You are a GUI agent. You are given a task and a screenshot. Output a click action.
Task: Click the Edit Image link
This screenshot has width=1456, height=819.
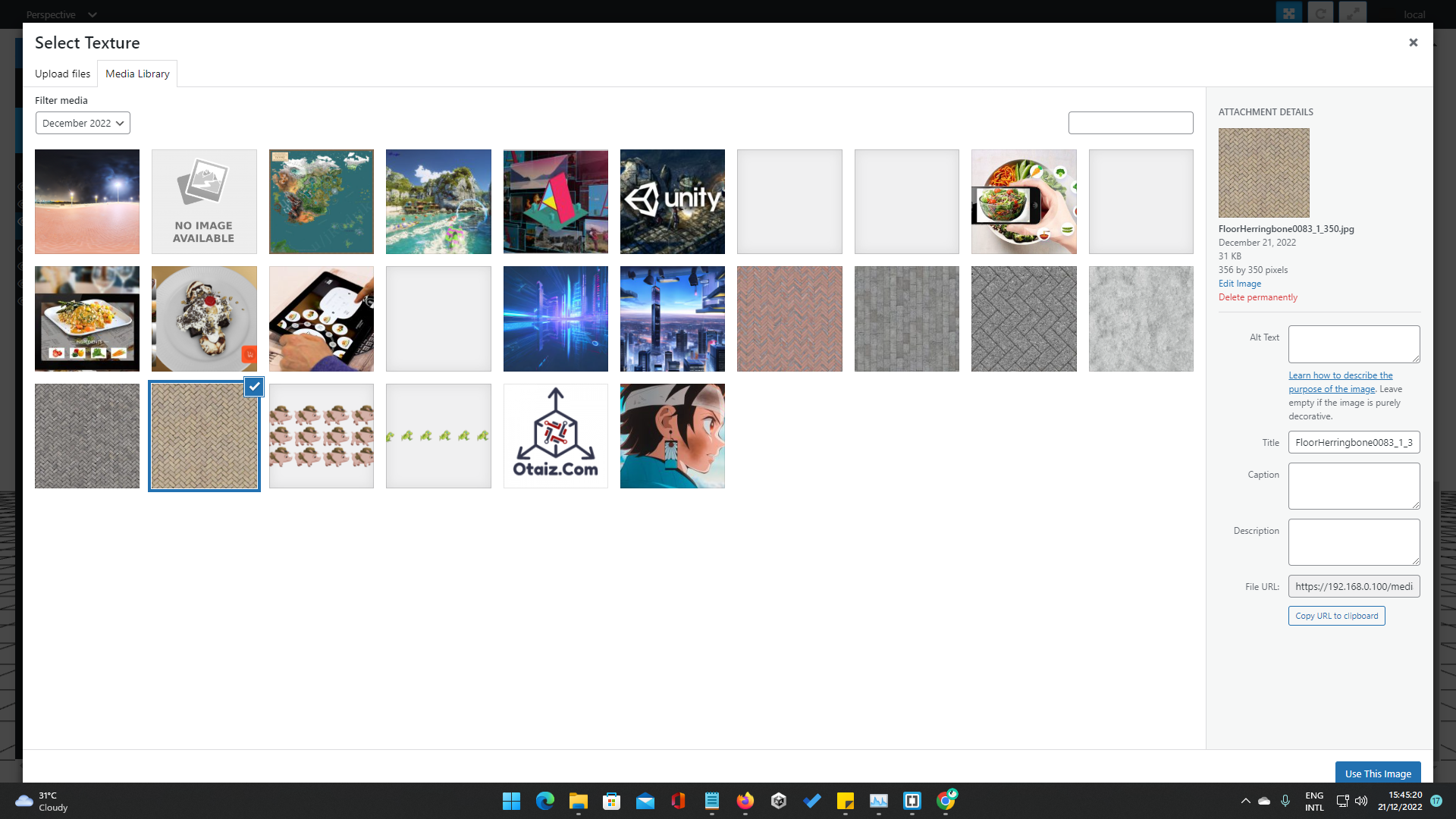coord(1240,284)
